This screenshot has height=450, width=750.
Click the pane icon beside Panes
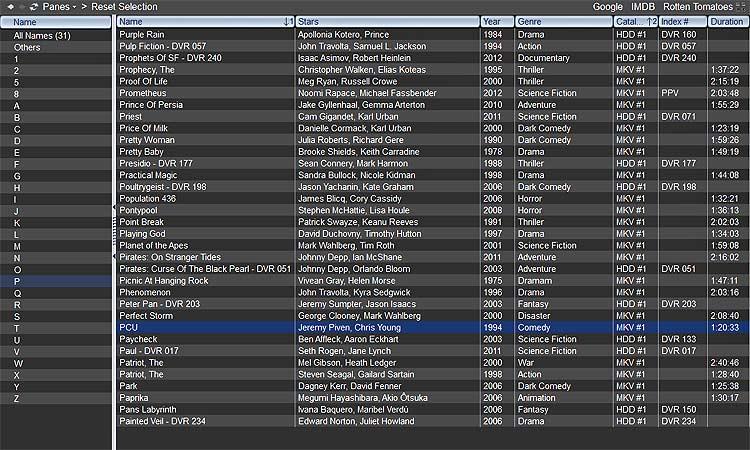[32, 7]
